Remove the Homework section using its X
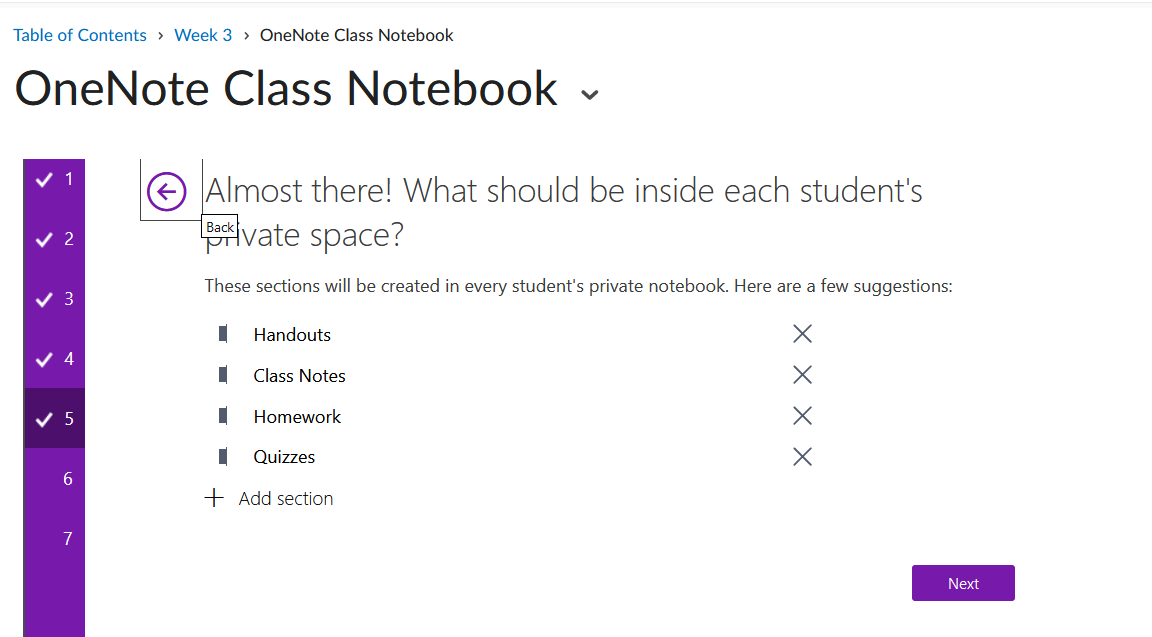Screen dimensions: 1152x637 tap(802, 416)
